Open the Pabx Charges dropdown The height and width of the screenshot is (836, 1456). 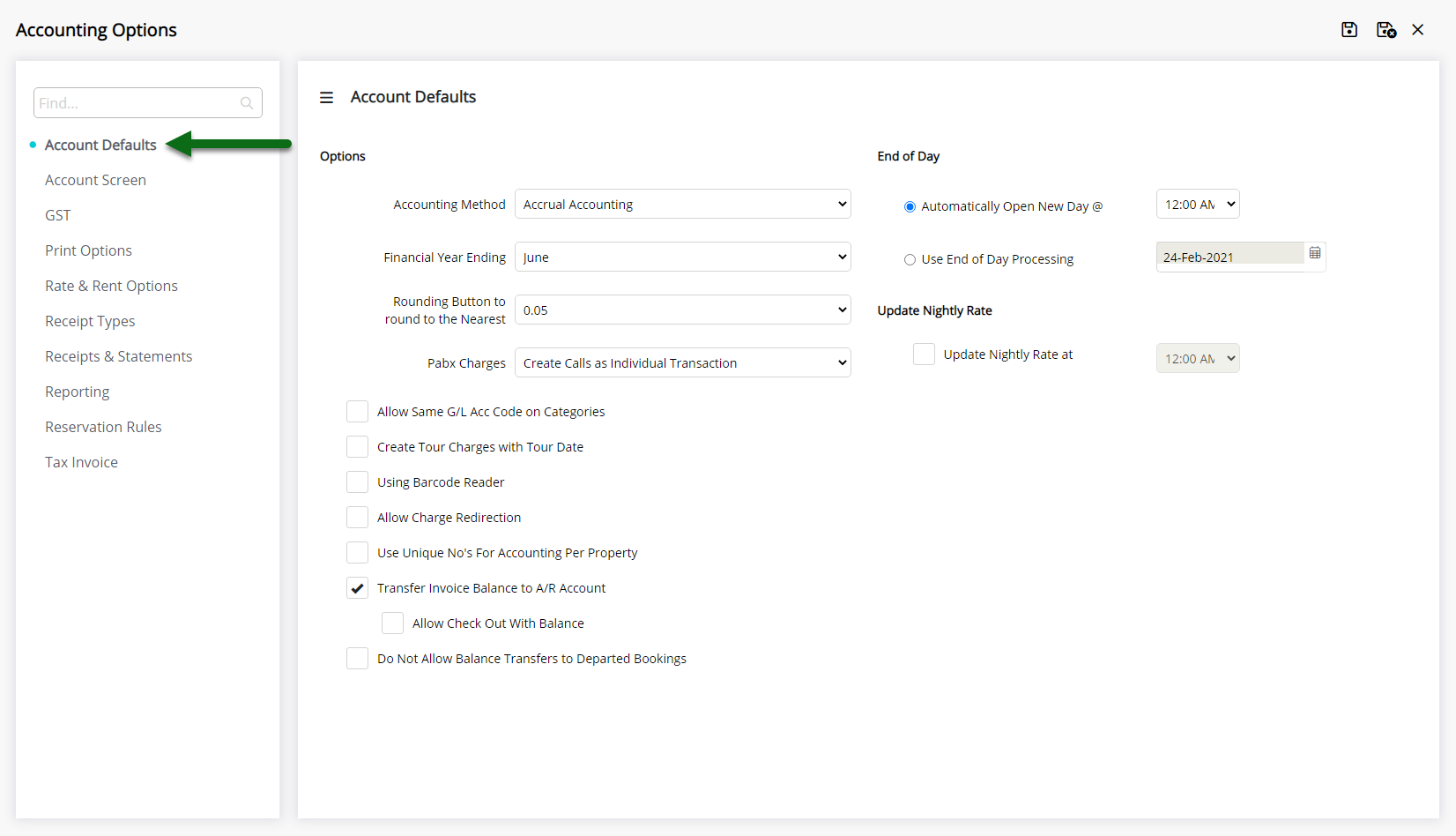coord(682,363)
